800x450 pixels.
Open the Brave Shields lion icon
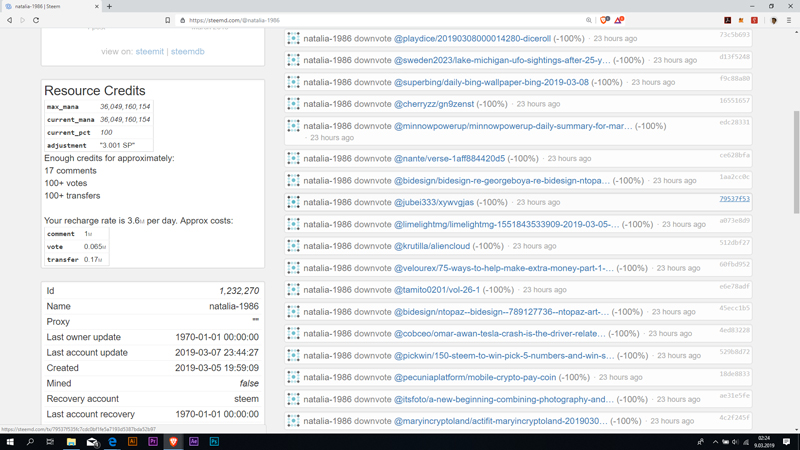605,20
